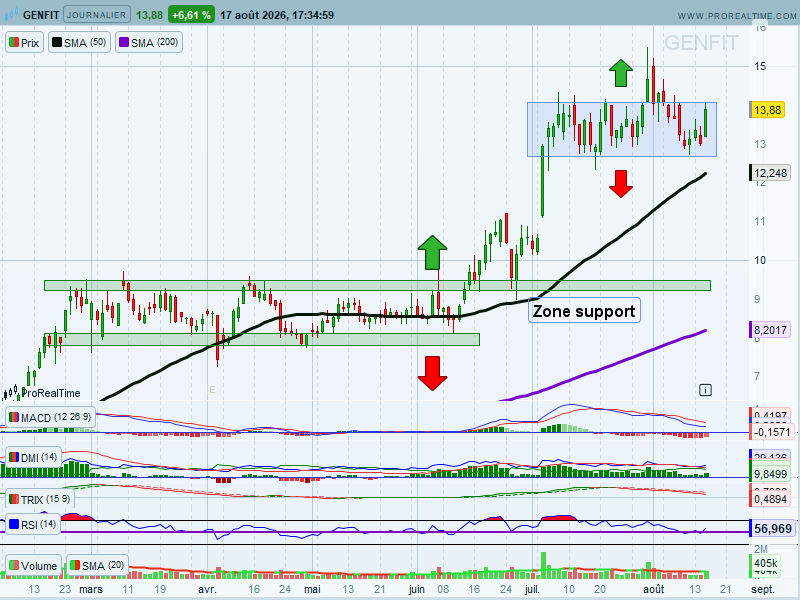This screenshot has height=600, width=800.
Task: Click the 0,4894 TRIX value tag
Action: pos(769,499)
